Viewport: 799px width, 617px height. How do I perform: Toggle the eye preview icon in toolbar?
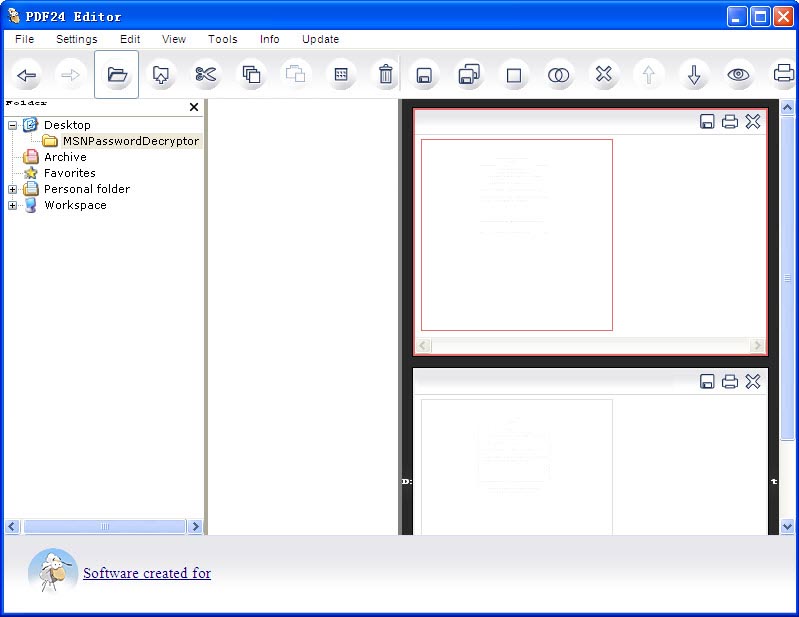(x=739, y=75)
